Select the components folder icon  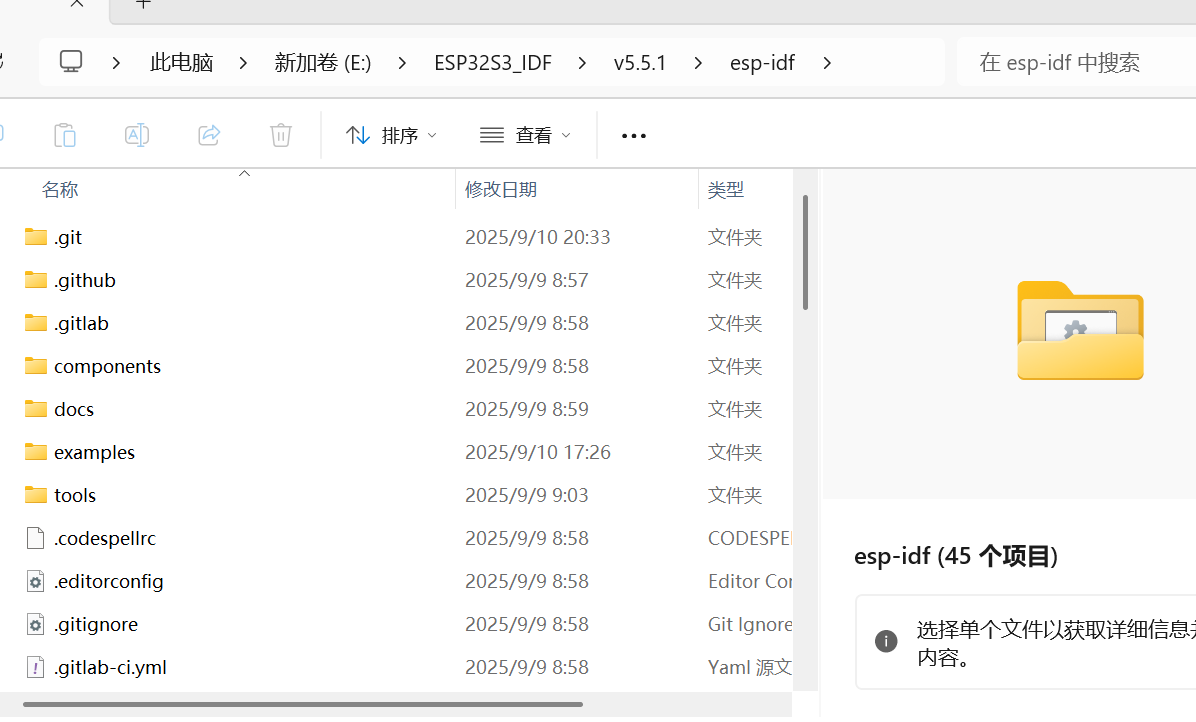35,366
